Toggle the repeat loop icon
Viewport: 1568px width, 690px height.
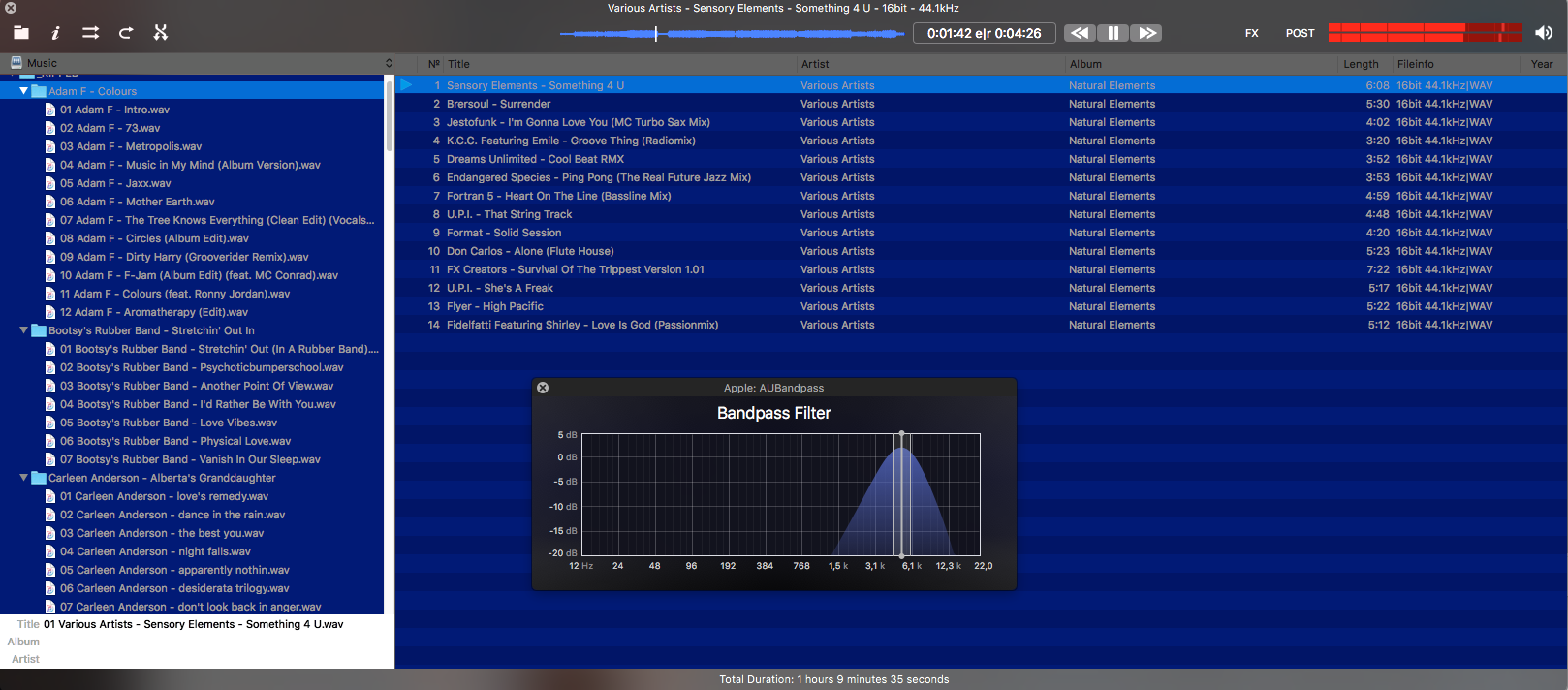[126, 33]
